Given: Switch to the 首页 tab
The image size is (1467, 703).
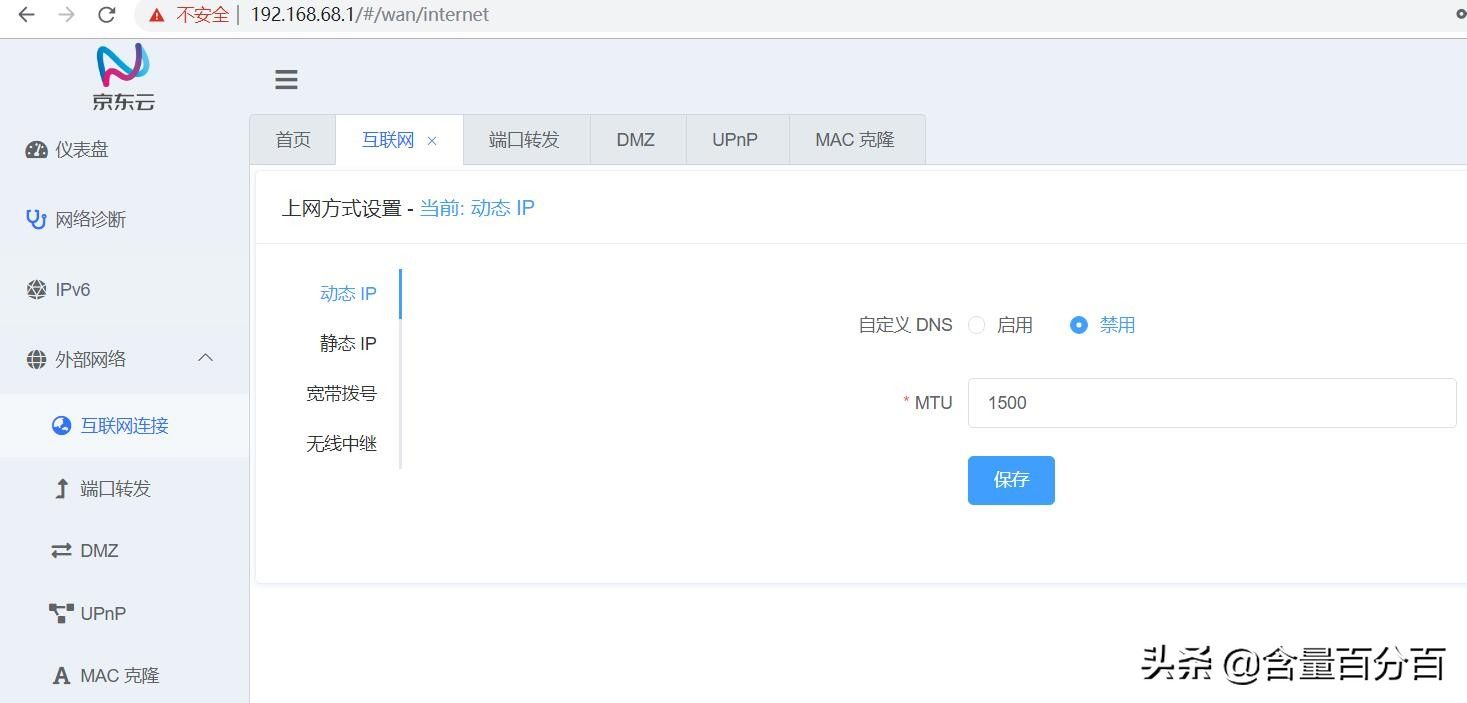Looking at the screenshot, I should coord(293,140).
